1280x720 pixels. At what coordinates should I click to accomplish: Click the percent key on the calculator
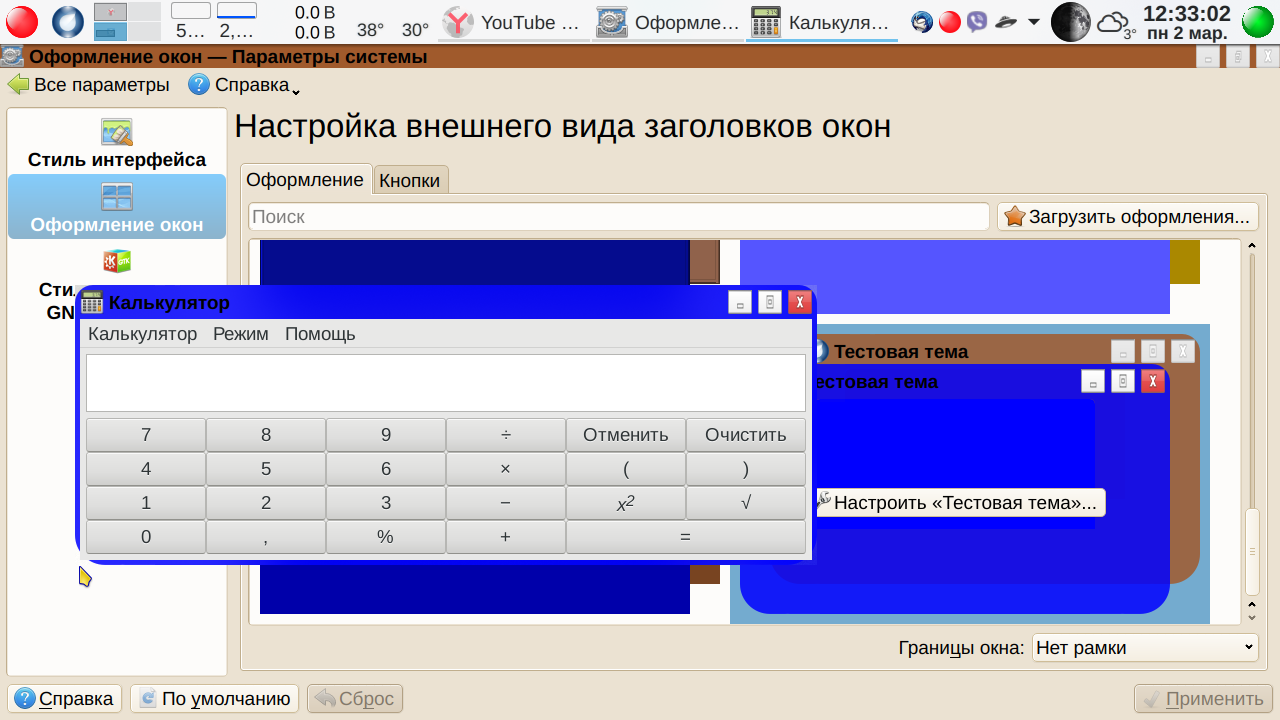tap(386, 537)
